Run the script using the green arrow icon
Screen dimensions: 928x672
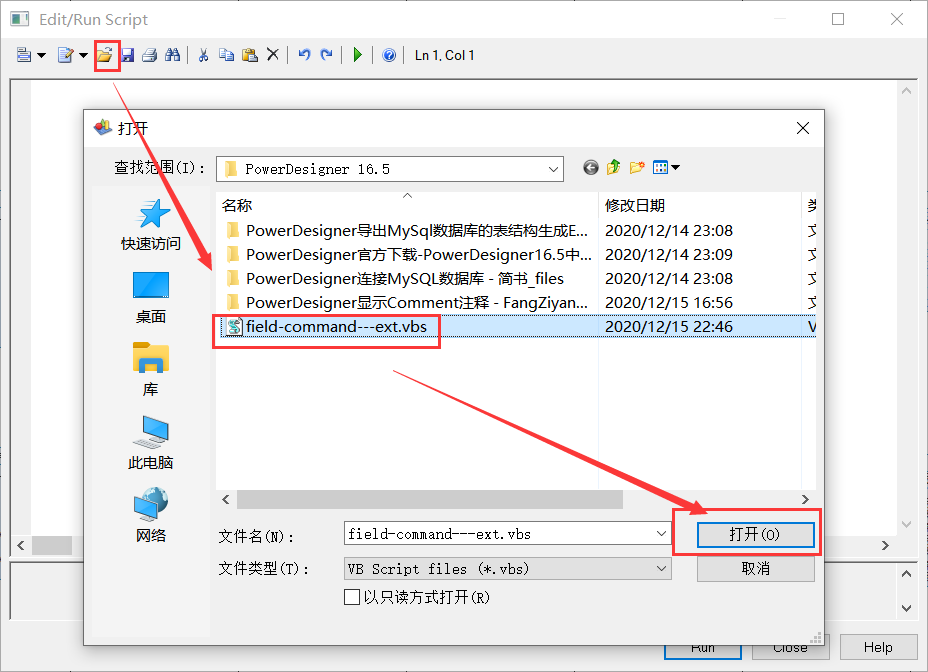coord(357,55)
